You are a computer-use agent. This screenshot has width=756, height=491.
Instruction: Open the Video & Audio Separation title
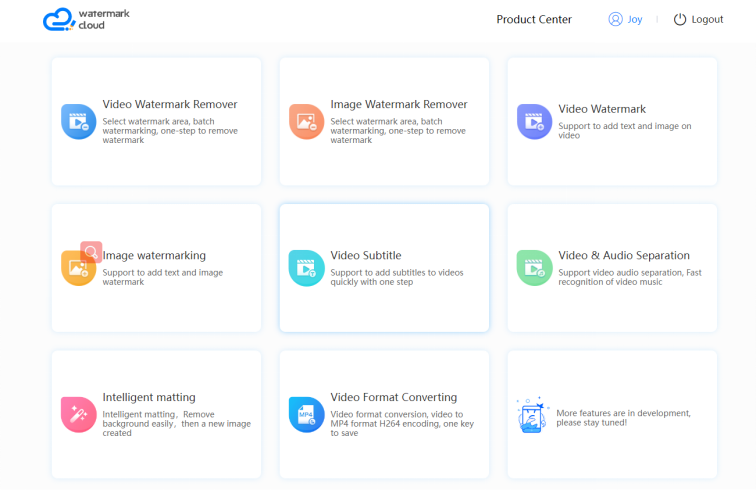(624, 255)
